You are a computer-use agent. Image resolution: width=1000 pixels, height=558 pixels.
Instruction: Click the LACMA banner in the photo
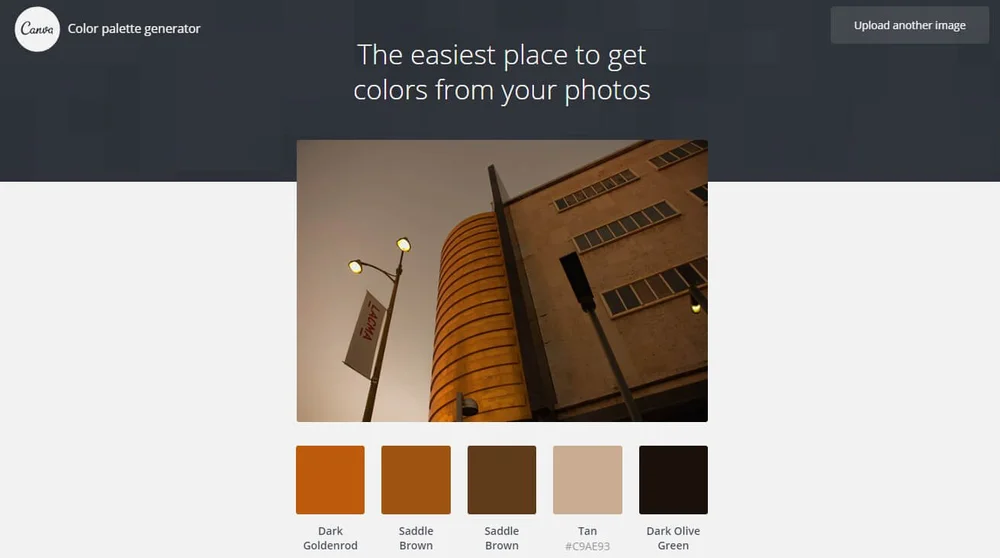[366, 334]
